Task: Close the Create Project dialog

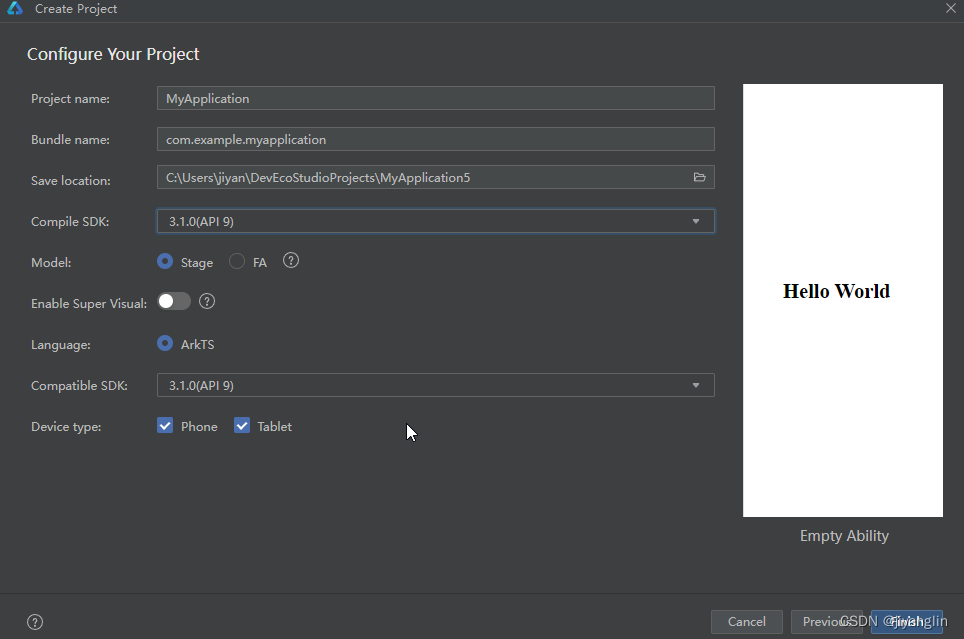Action: click(x=950, y=8)
